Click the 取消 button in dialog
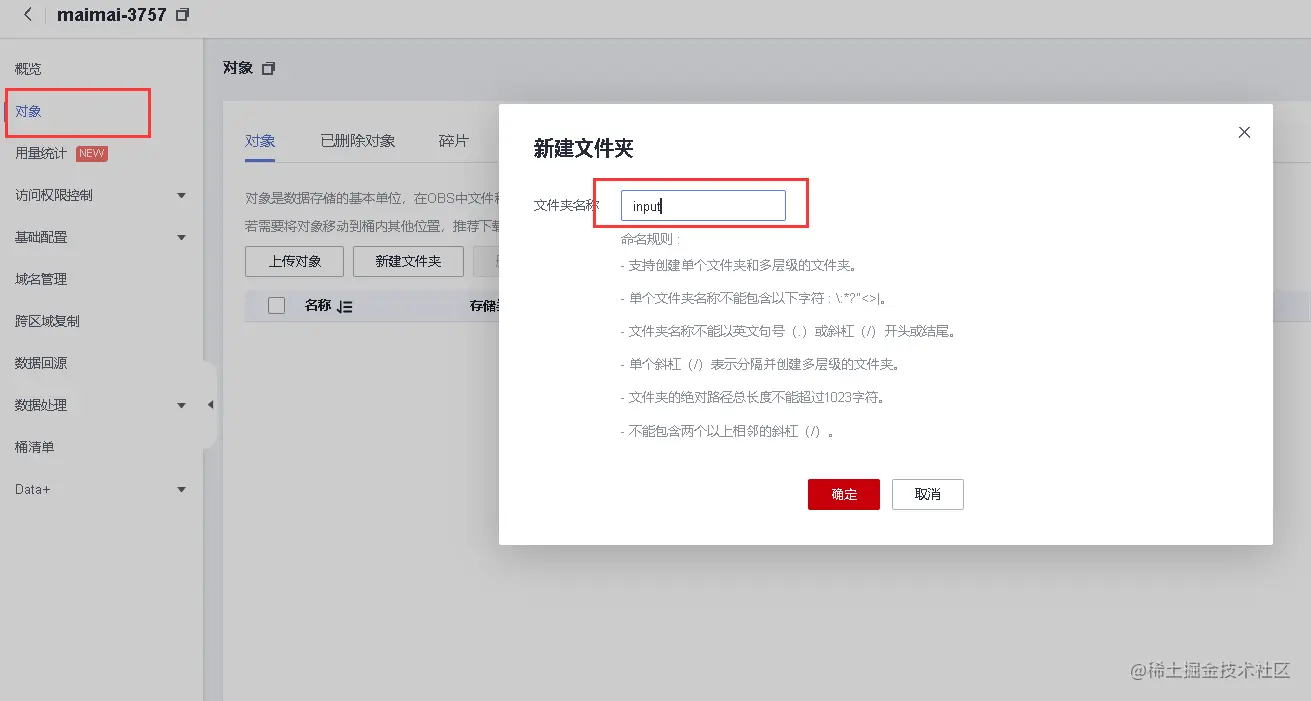The width and height of the screenshot is (1311, 701). (x=928, y=494)
